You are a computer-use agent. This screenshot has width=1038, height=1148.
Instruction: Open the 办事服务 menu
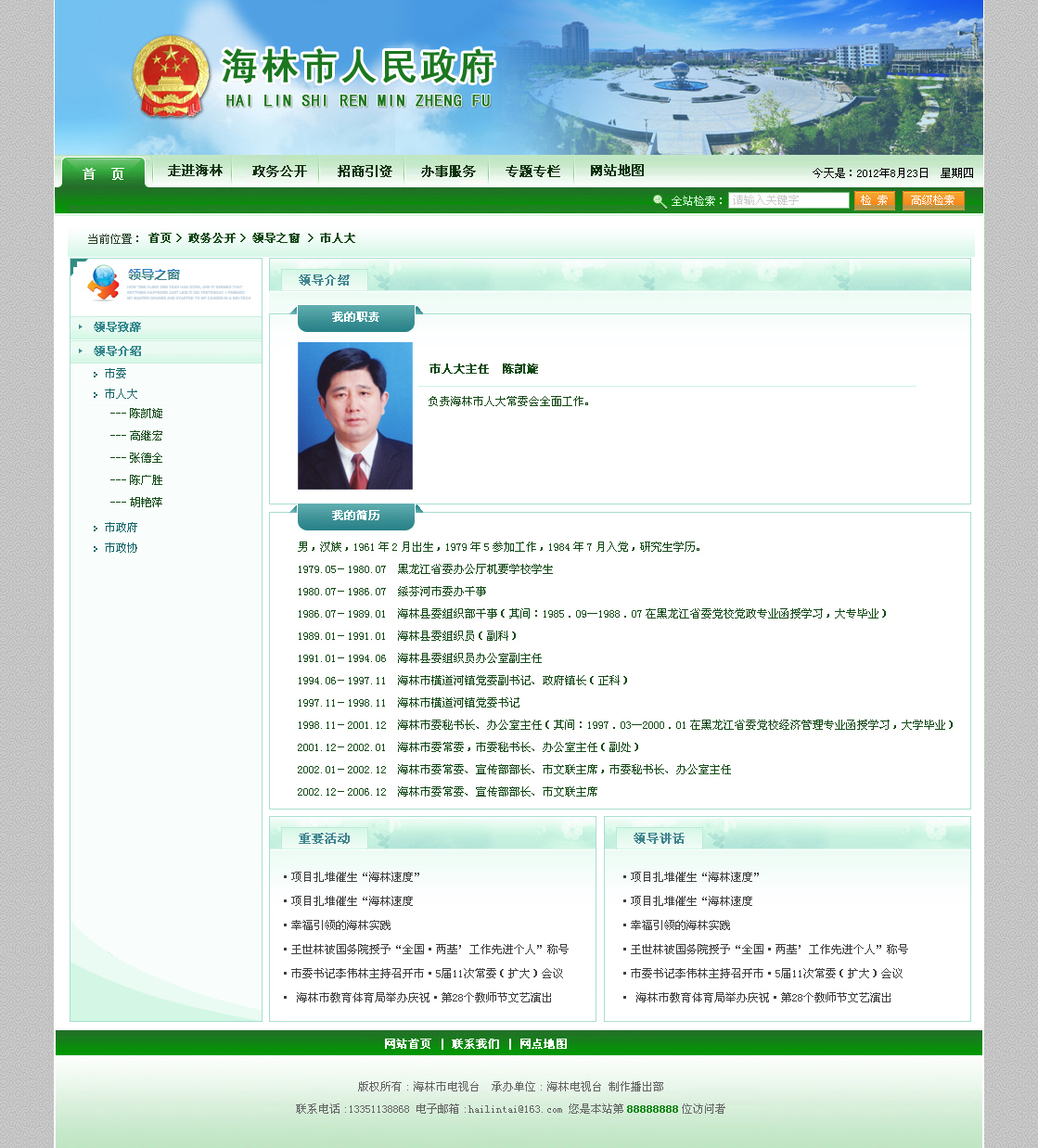tap(448, 172)
